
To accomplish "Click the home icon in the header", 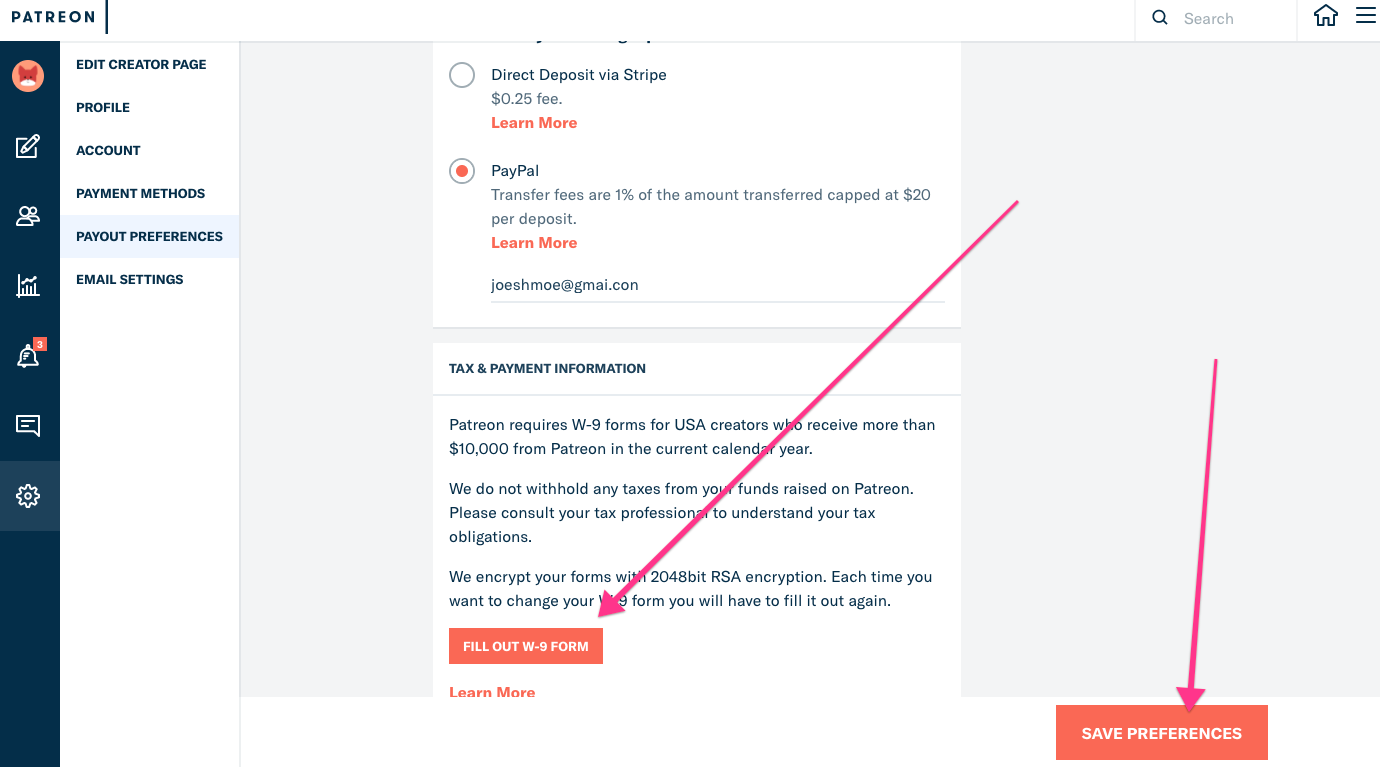I will pyautogui.click(x=1326, y=17).
